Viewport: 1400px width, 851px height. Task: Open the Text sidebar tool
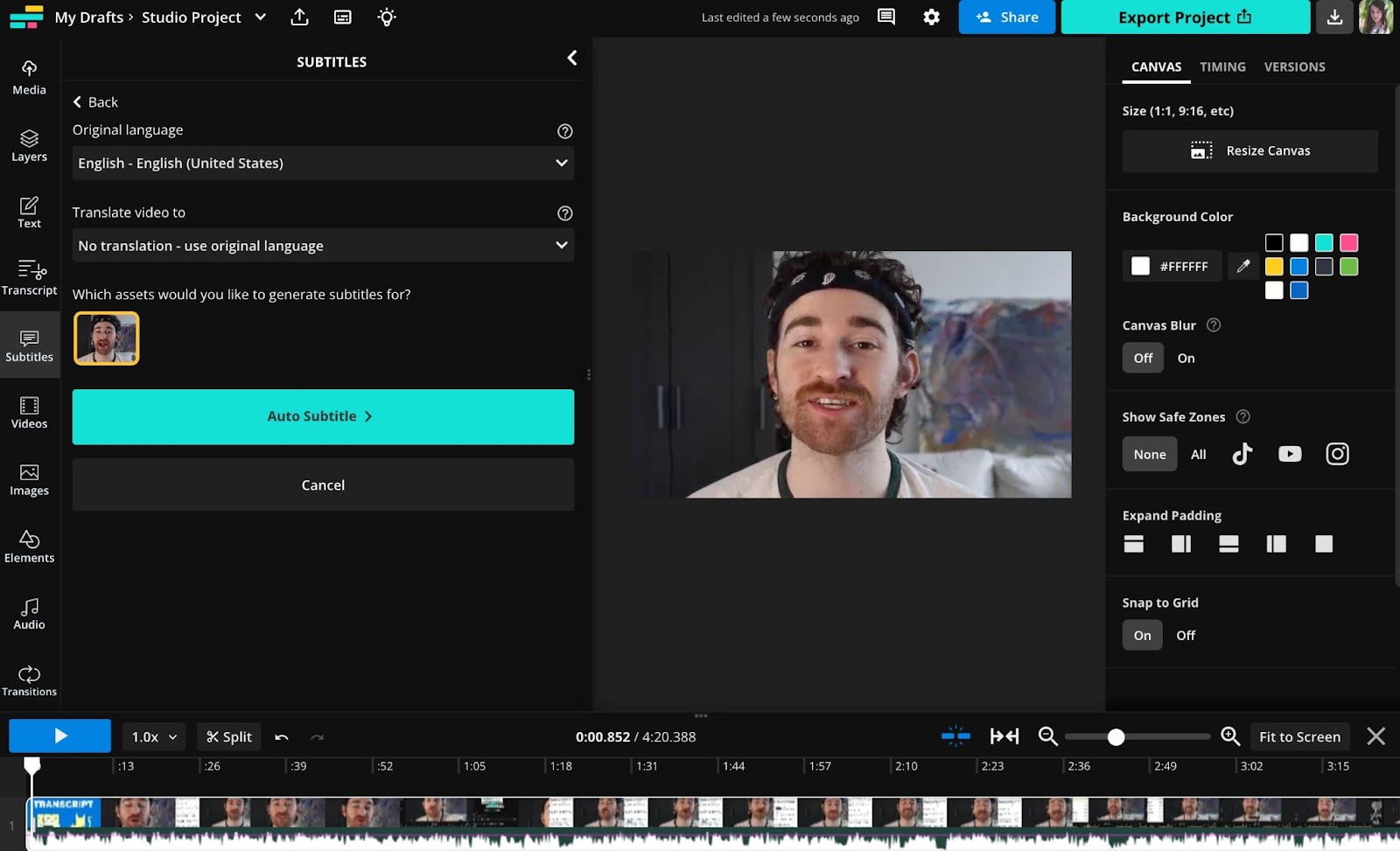pos(29,213)
